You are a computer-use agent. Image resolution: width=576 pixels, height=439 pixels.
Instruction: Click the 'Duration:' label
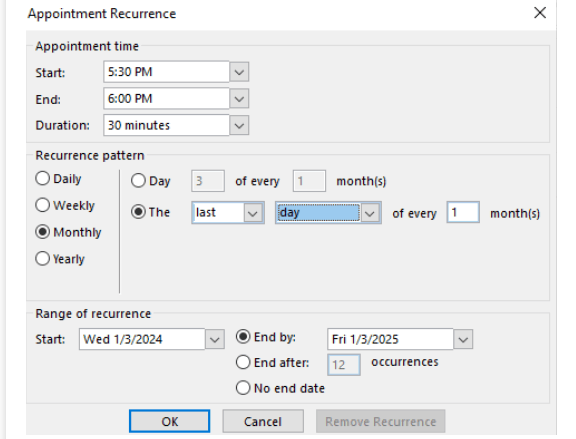click(62, 125)
